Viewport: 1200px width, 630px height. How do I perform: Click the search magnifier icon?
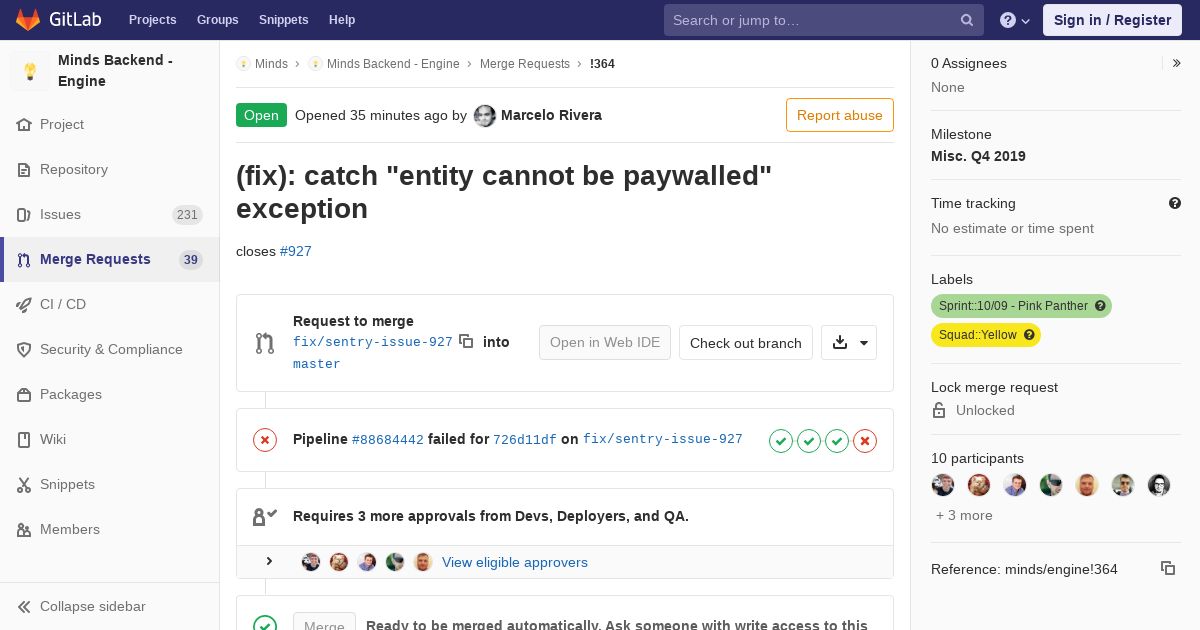(967, 20)
